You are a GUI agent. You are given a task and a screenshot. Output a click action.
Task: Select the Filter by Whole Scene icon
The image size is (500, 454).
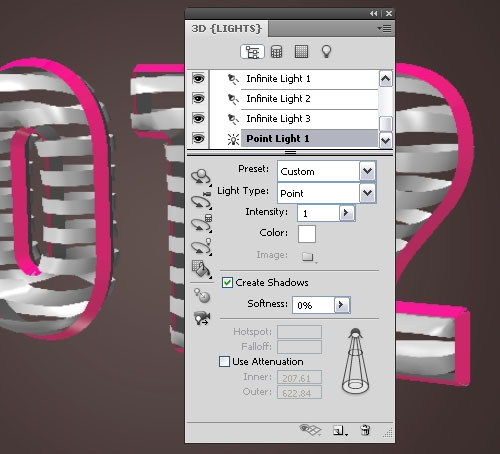[252, 52]
